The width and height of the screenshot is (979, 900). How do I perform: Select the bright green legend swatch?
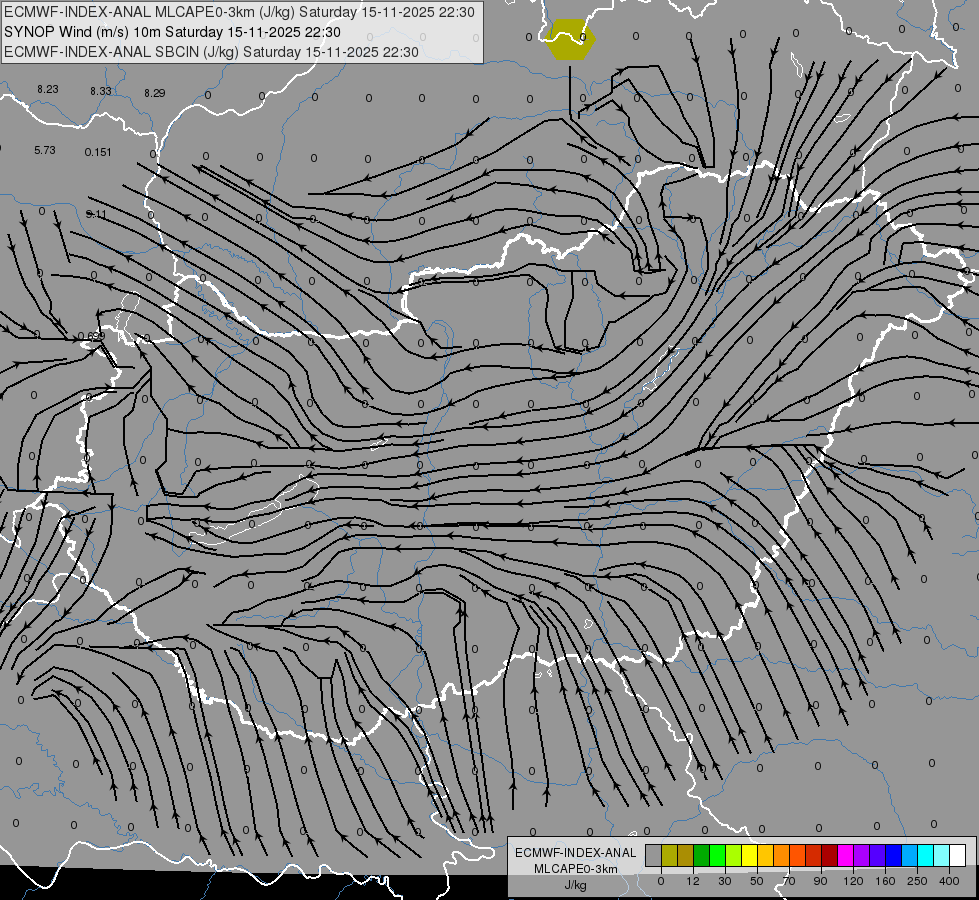[x=717, y=855]
